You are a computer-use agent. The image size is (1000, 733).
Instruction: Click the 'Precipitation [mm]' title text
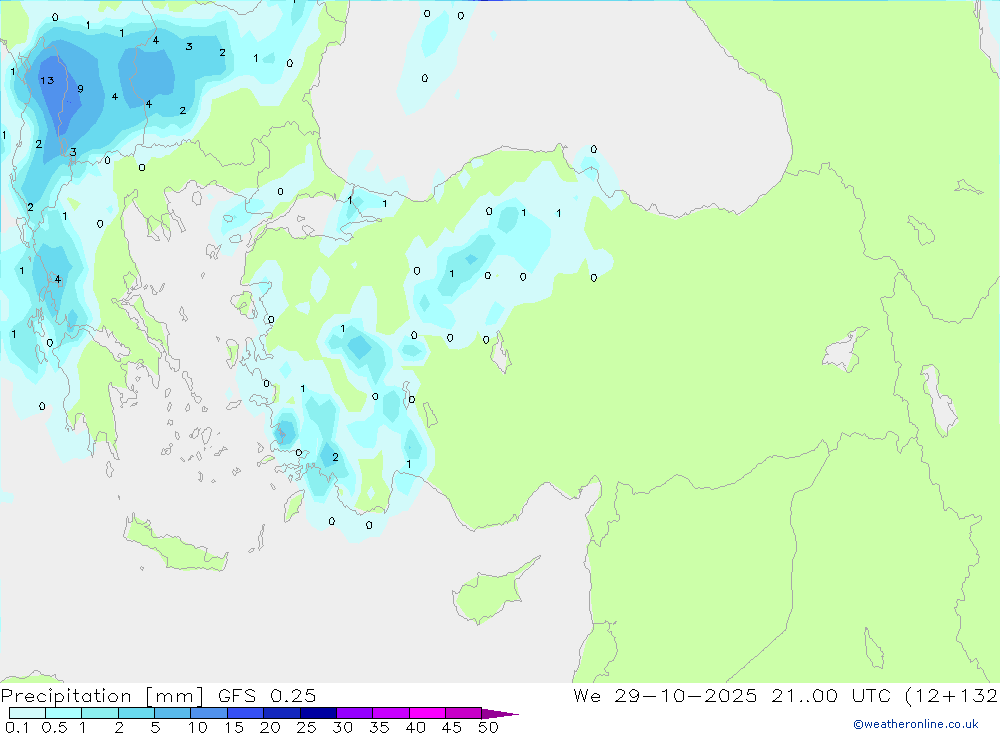pyautogui.click(x=102, y=696)
